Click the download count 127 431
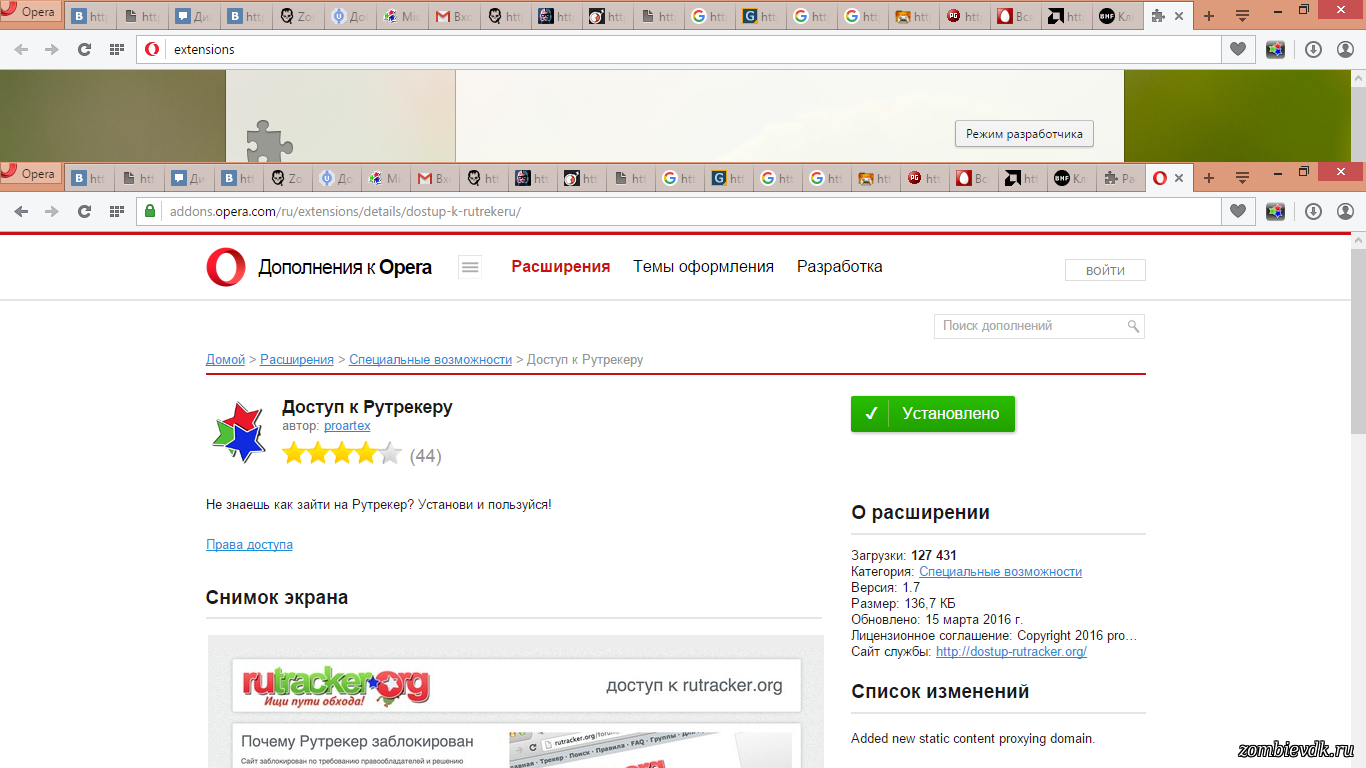This screenshot has height=768, width=1366. pyautogui.click(x=934, y=556)
